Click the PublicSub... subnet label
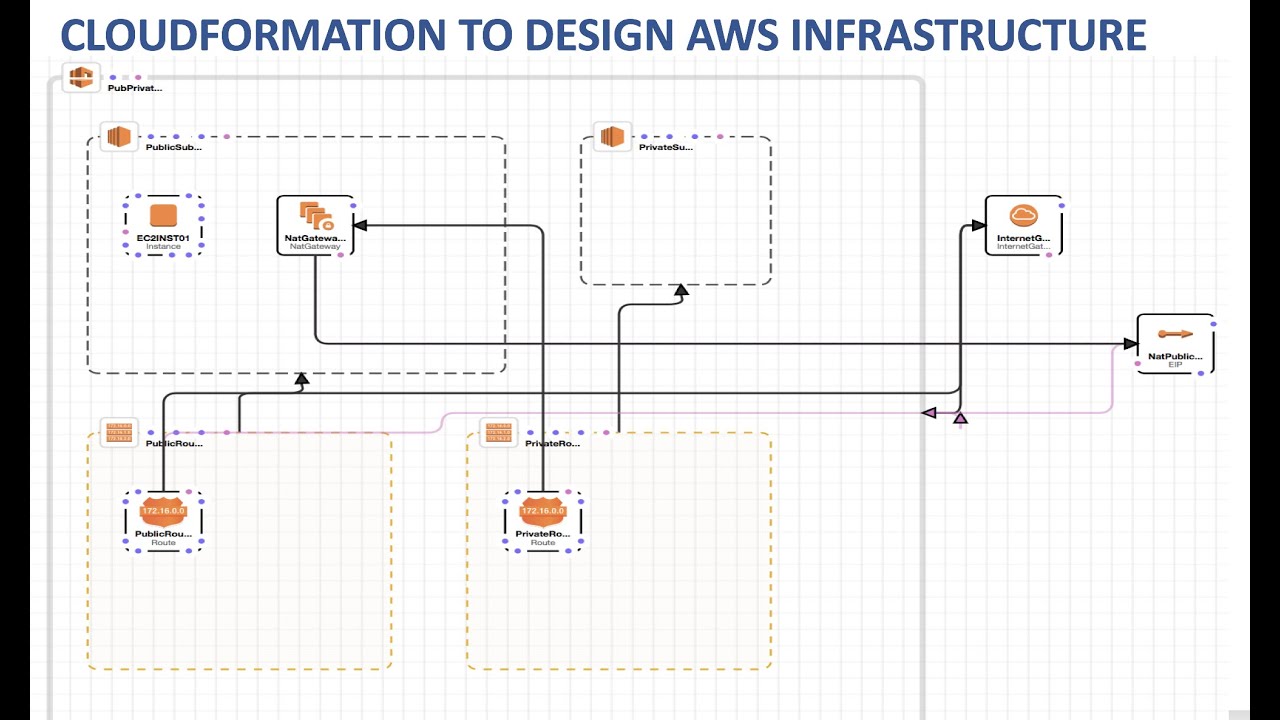Image resolution: width=1280 pixels, height=720 pixels. (173, 147)
